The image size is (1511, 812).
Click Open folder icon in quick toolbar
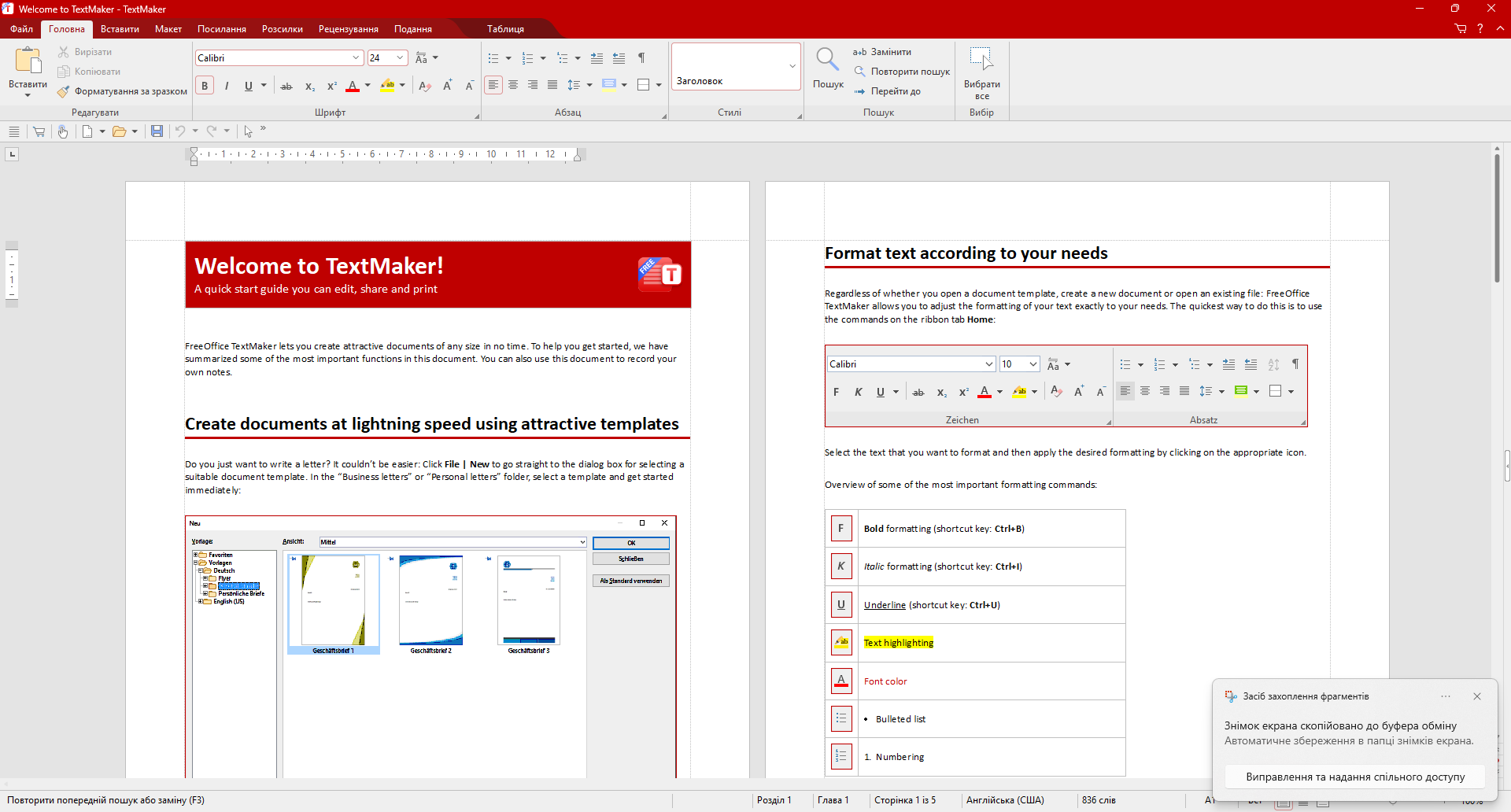click(x=119, y=131)
